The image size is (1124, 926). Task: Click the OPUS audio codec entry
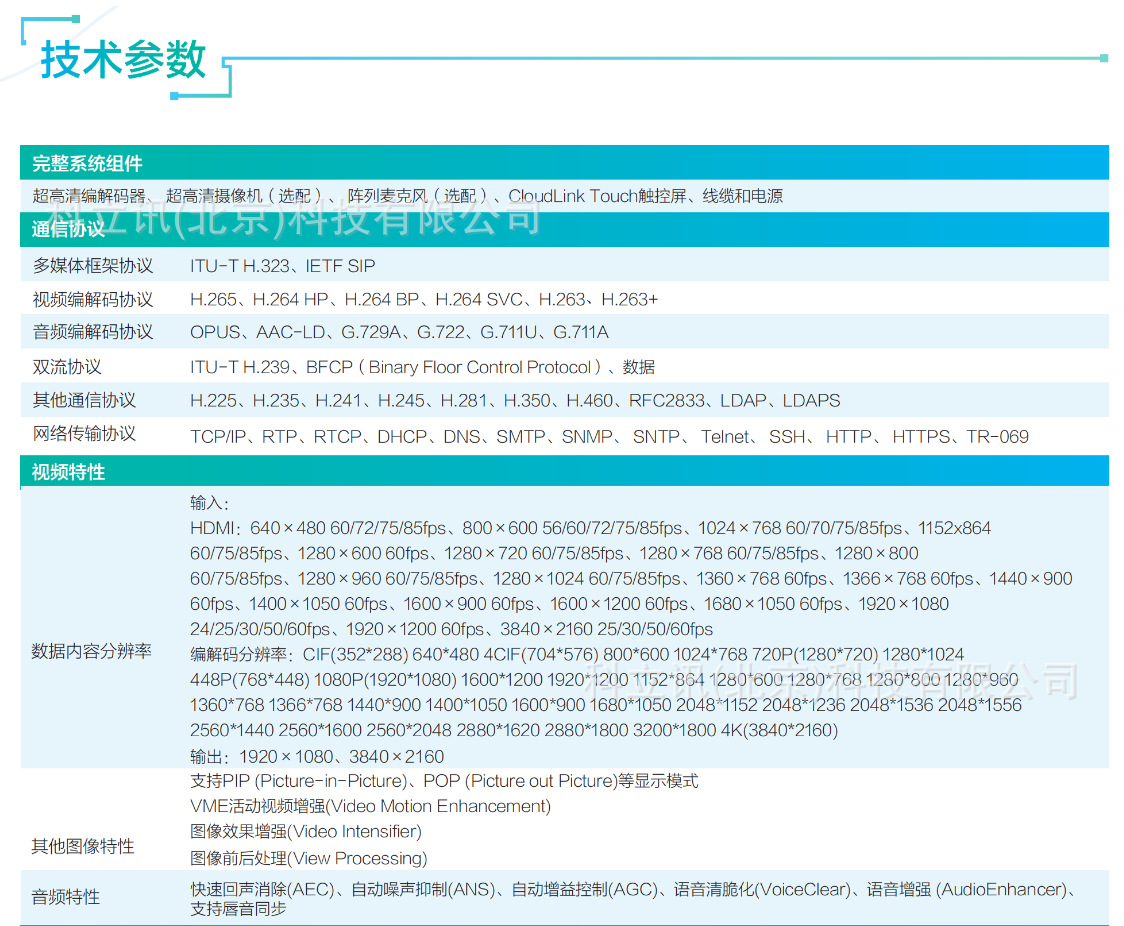[214, 332]
